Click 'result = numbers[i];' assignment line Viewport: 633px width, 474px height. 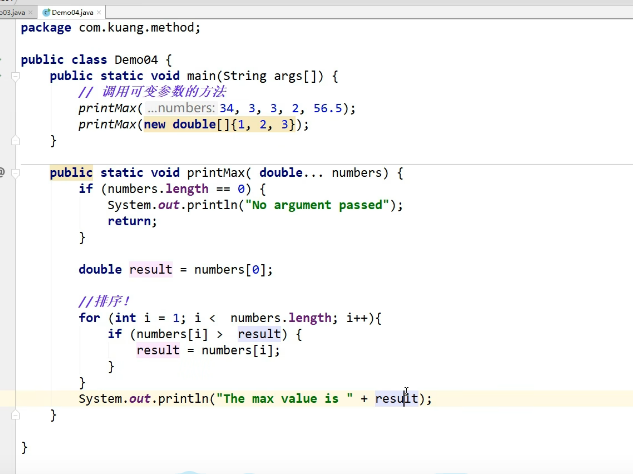208,350
